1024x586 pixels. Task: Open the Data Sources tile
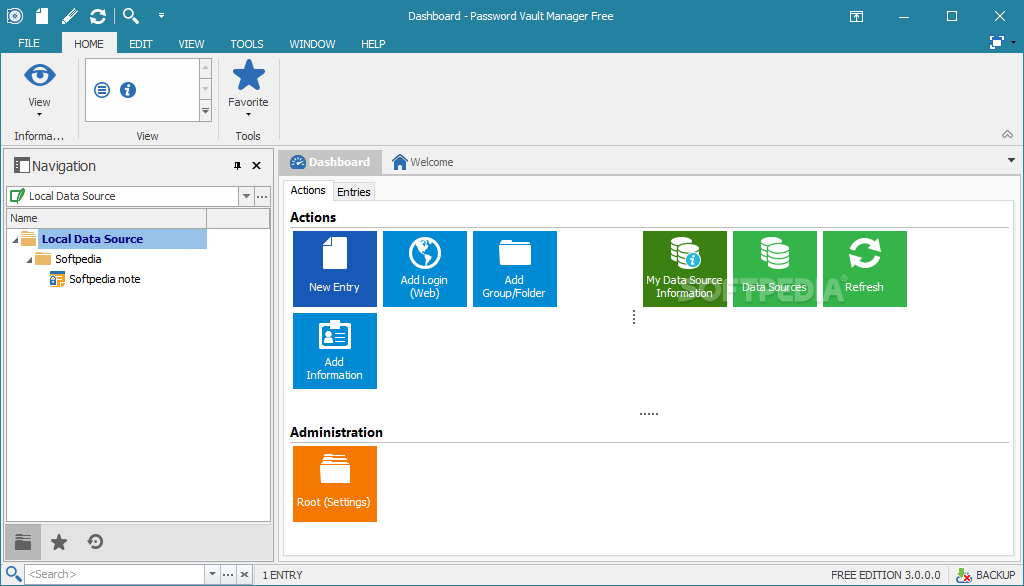coord(775,269)
